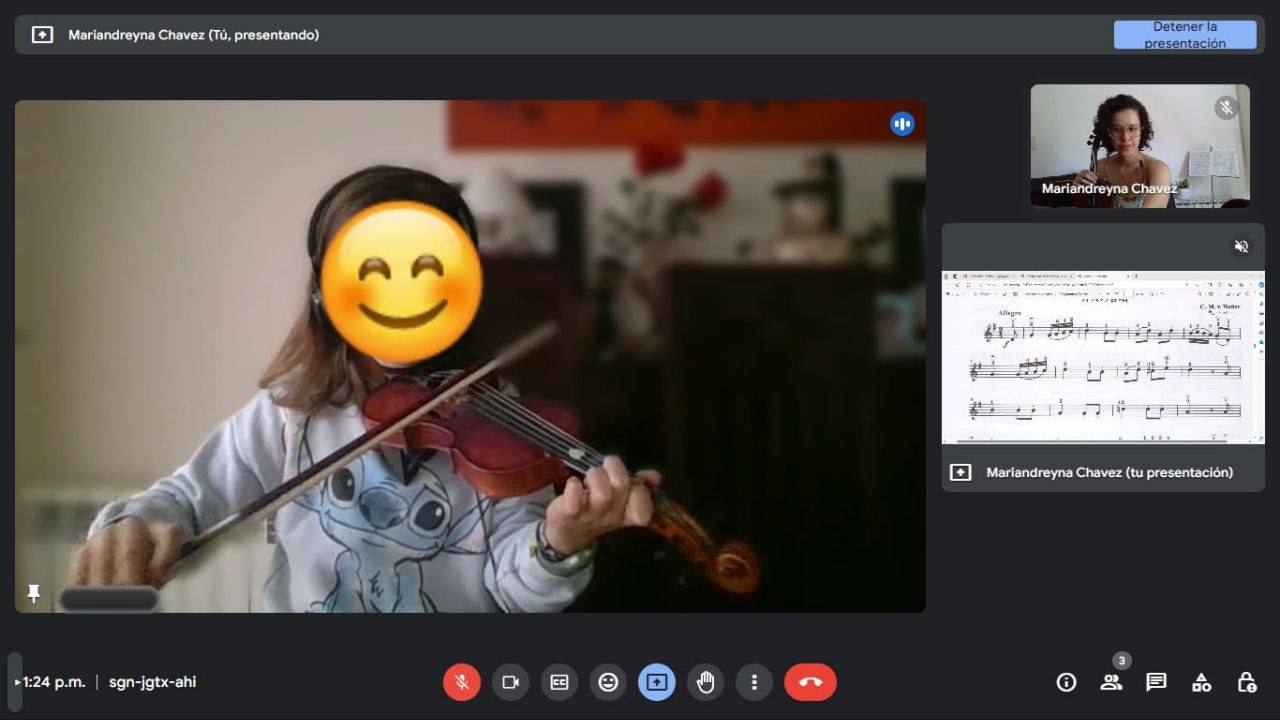Unmute the microphone in the call controls
1280x720 pixels.
pos(462,682)
